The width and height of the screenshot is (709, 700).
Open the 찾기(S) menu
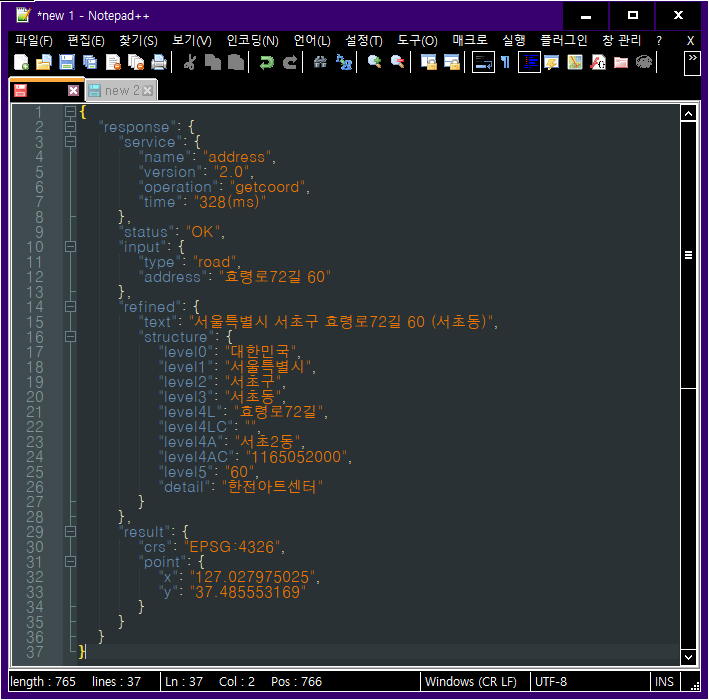(138, 41)
